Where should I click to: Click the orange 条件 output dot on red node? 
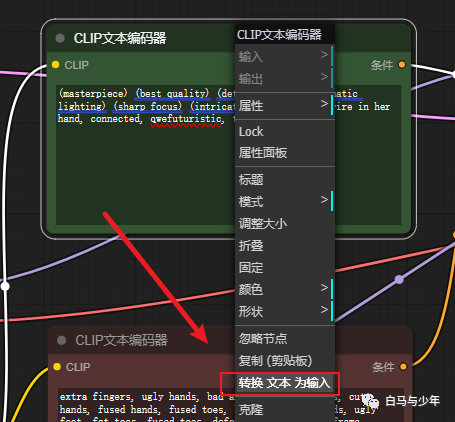(x=403, y=367)
